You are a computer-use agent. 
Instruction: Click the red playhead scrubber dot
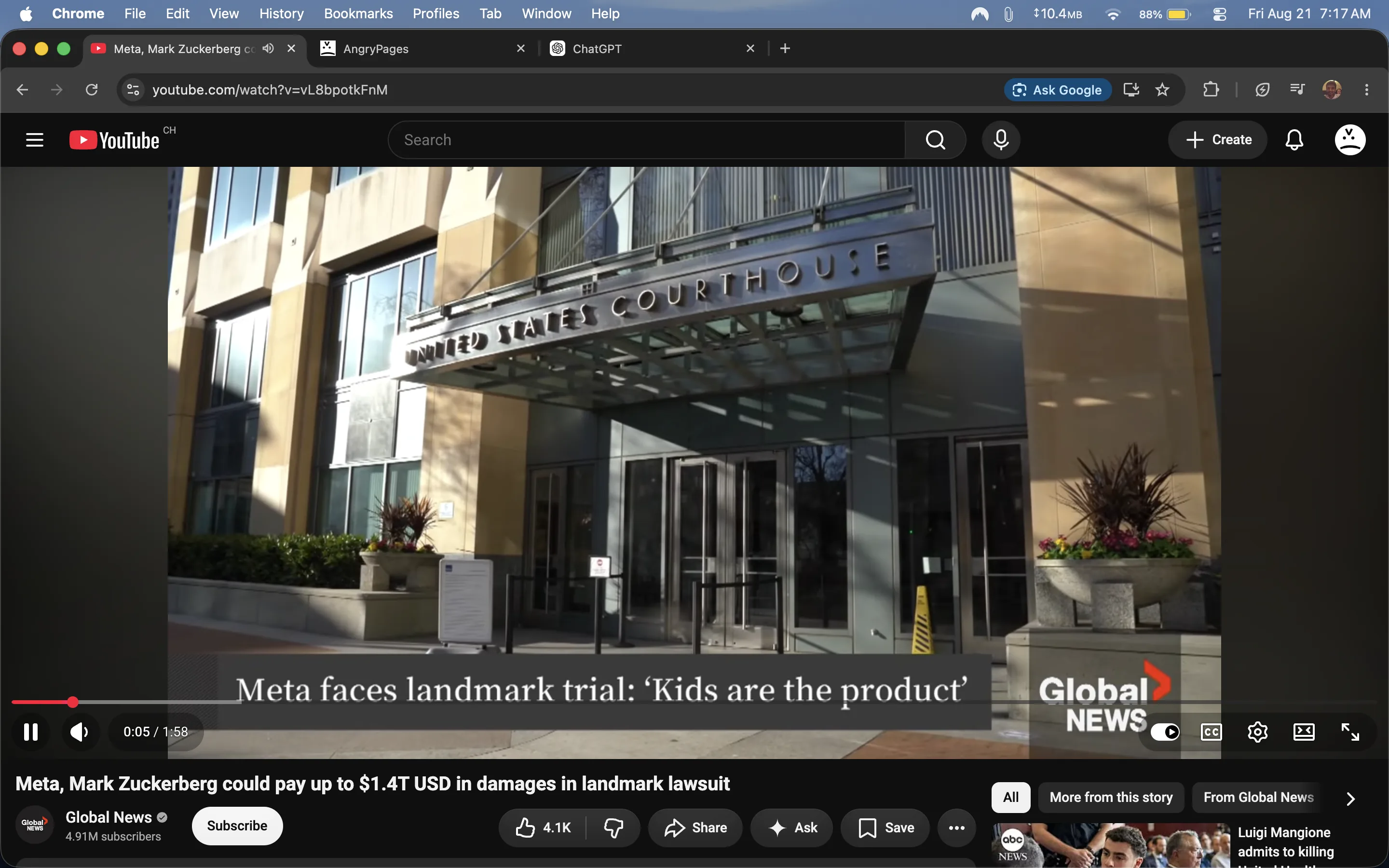[72, 702]
